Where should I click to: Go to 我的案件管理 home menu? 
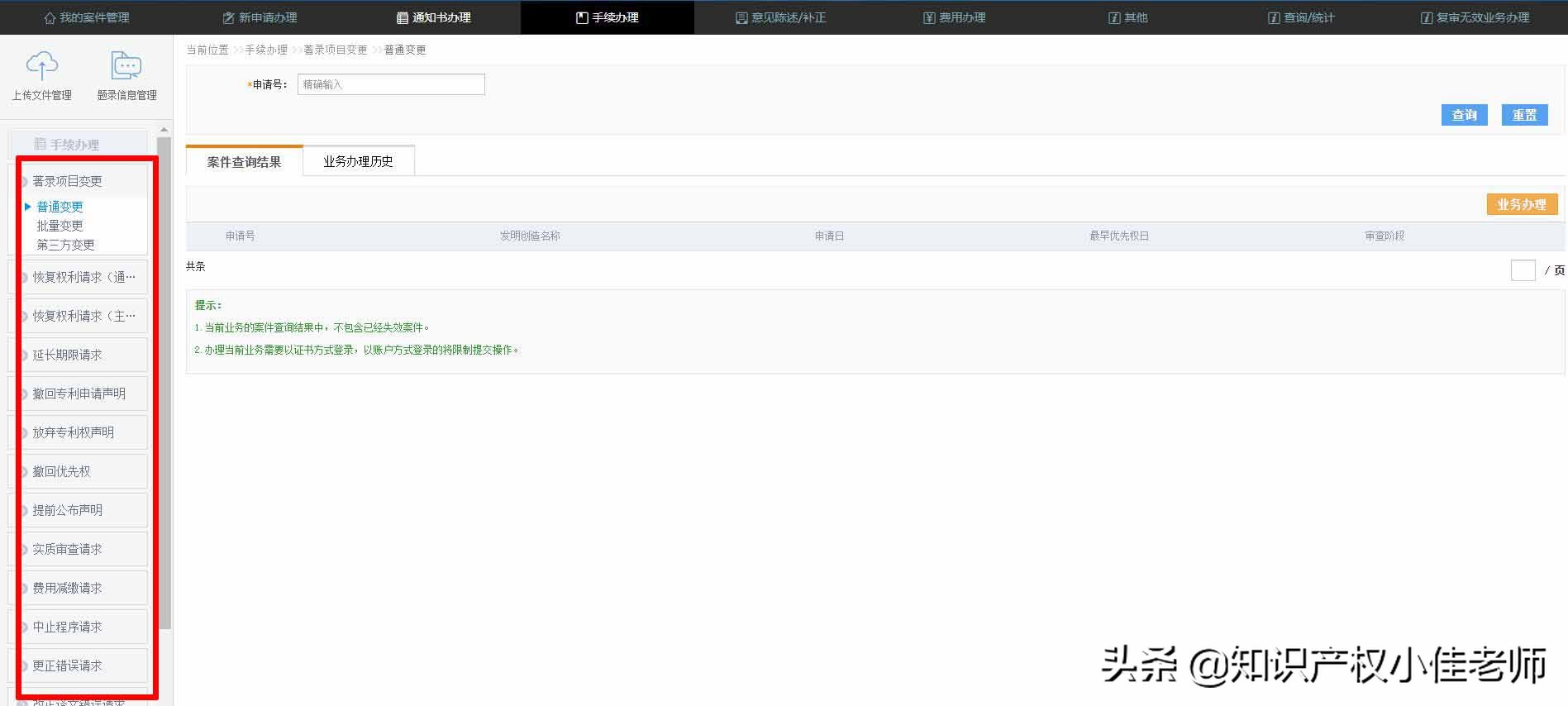(x=87, y=17)
